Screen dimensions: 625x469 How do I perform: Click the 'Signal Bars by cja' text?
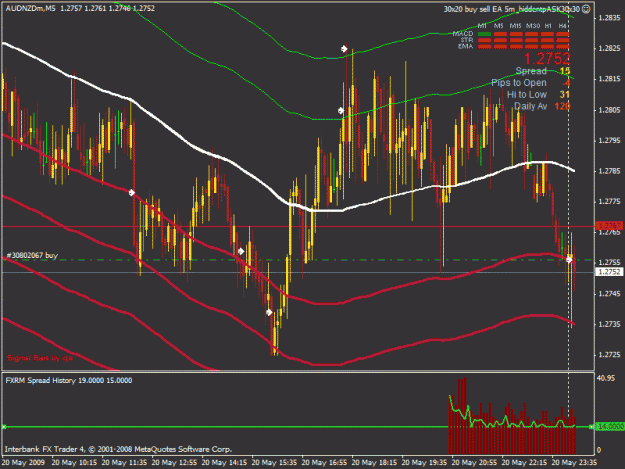[x=40, y=358]
